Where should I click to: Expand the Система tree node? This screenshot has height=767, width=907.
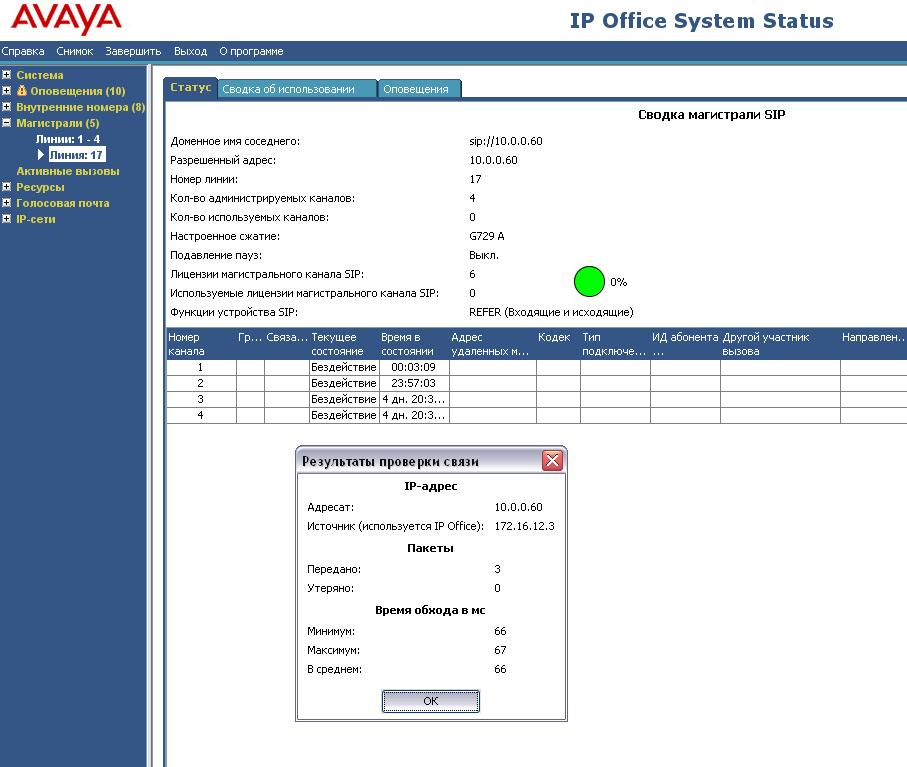click(6, 75)
